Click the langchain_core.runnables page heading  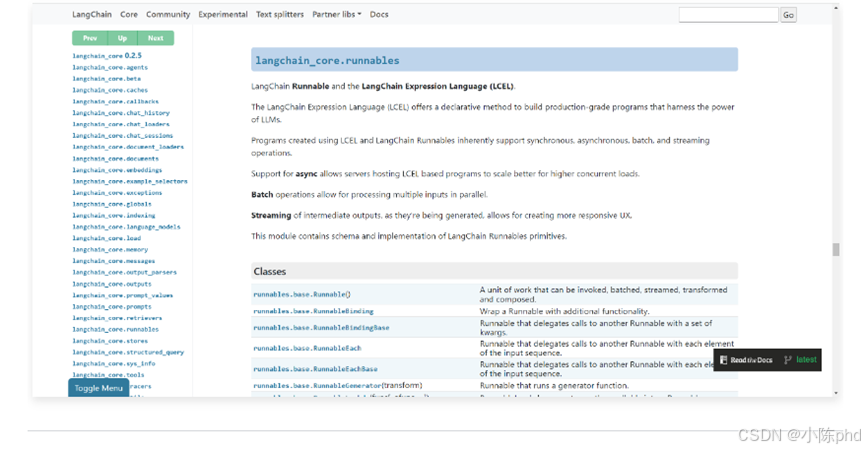pos(327,60)
